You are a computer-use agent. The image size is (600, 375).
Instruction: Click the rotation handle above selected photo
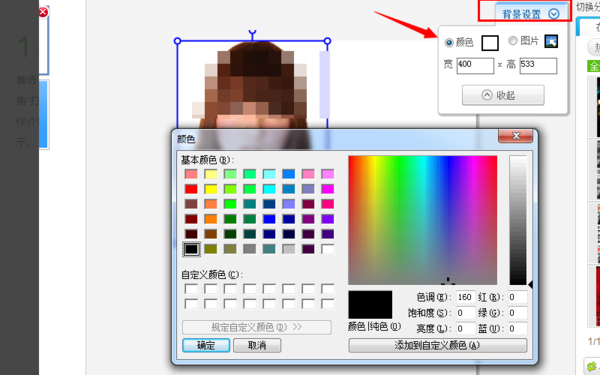[252, 32]
